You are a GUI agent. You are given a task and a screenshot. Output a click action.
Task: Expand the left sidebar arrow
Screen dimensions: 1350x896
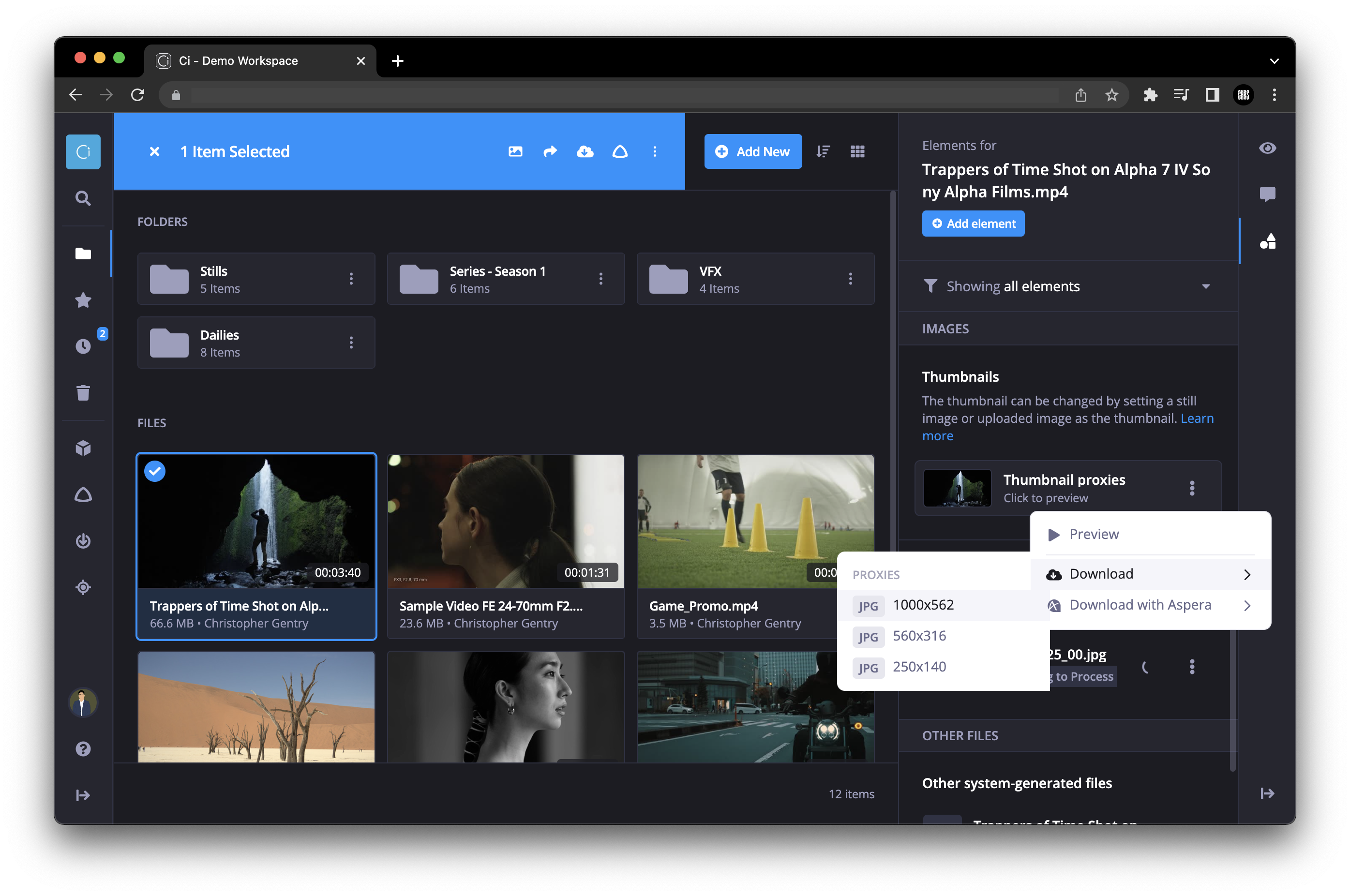83,795
